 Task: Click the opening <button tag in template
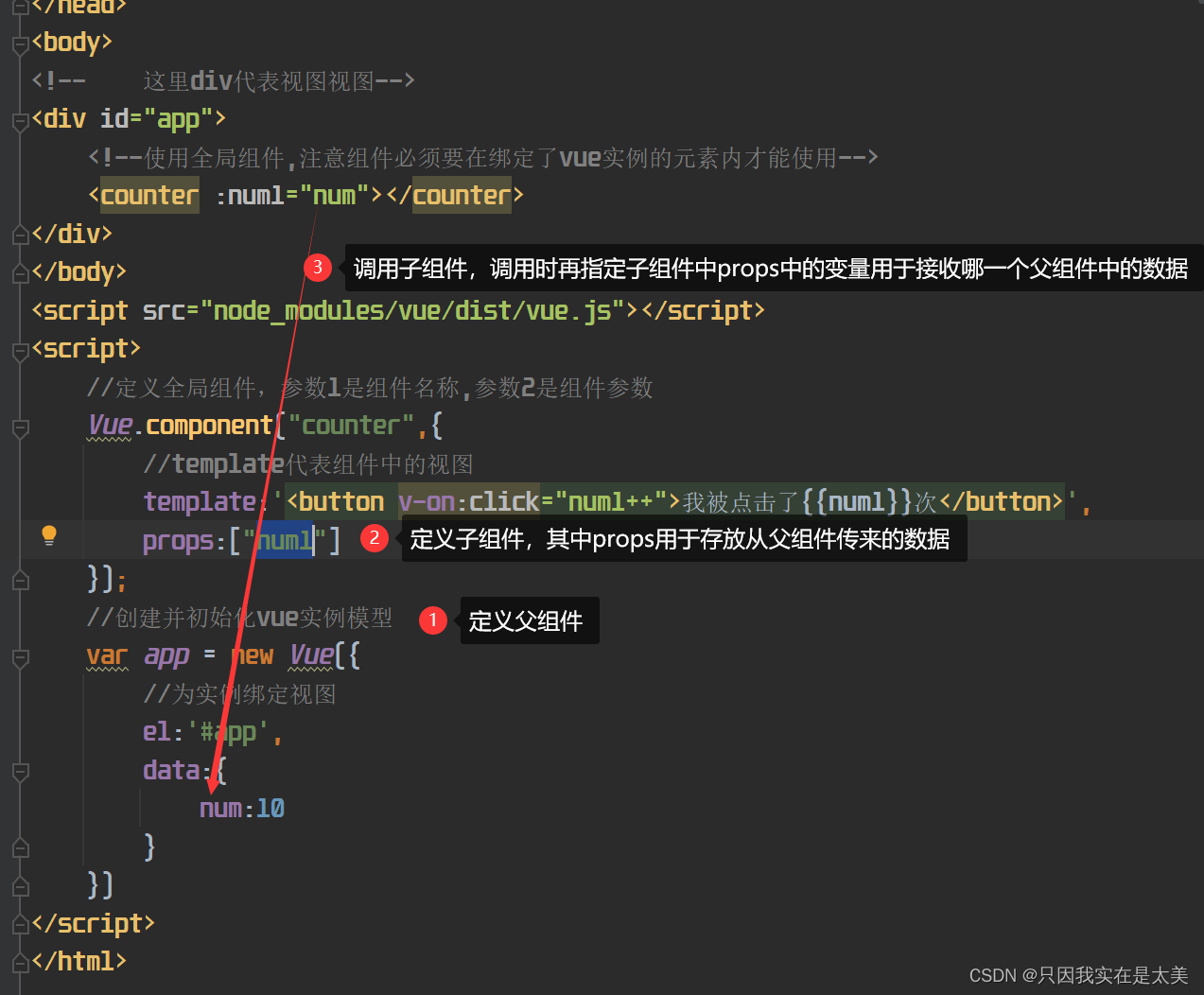point(335,502)
